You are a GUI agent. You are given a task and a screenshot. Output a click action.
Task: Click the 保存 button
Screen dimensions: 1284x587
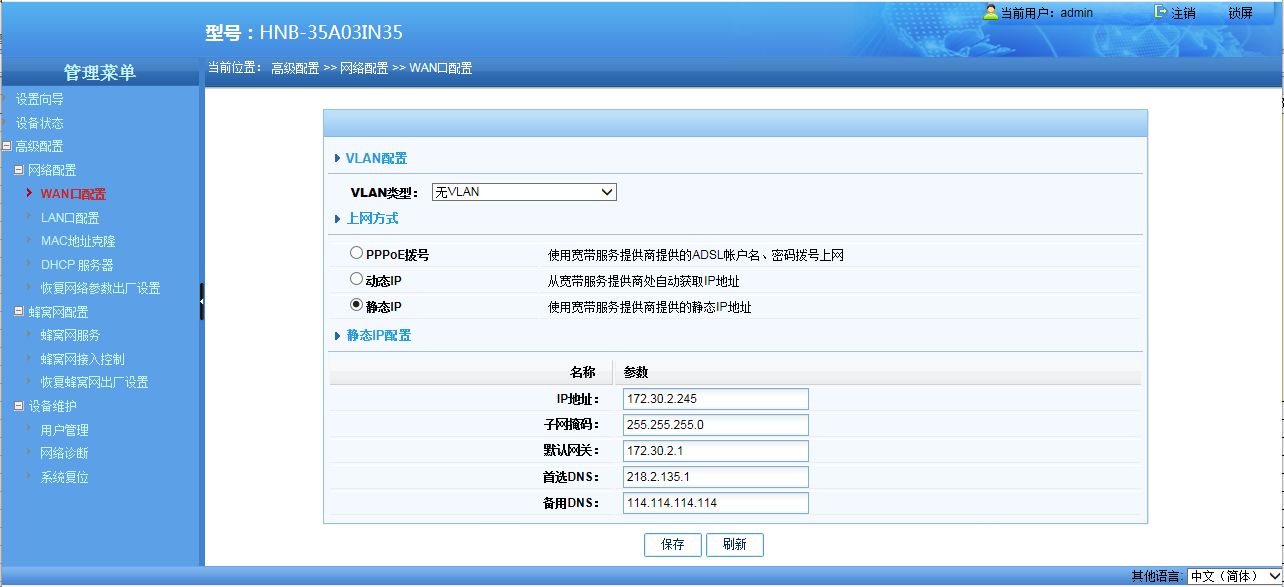pos(672,545)
